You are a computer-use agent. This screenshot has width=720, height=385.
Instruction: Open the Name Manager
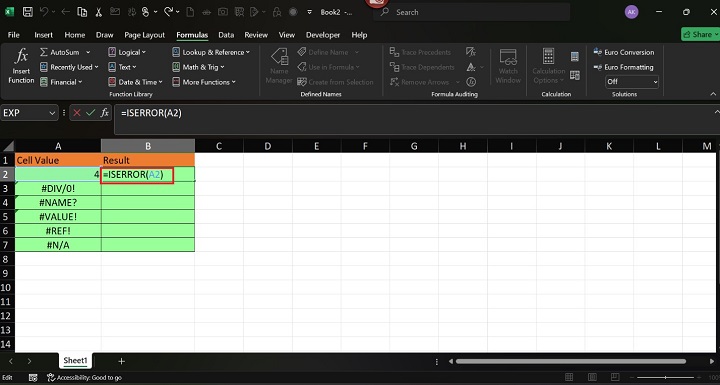point(279,66)
